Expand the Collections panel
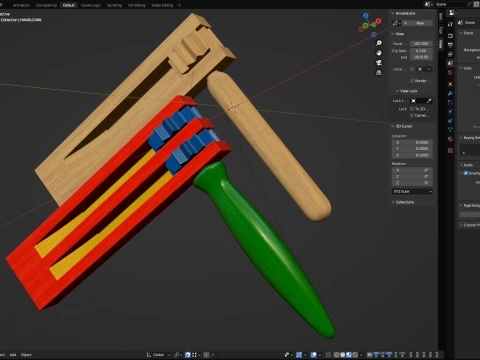The height and width of the screenshot is (360, 480). 403,202
